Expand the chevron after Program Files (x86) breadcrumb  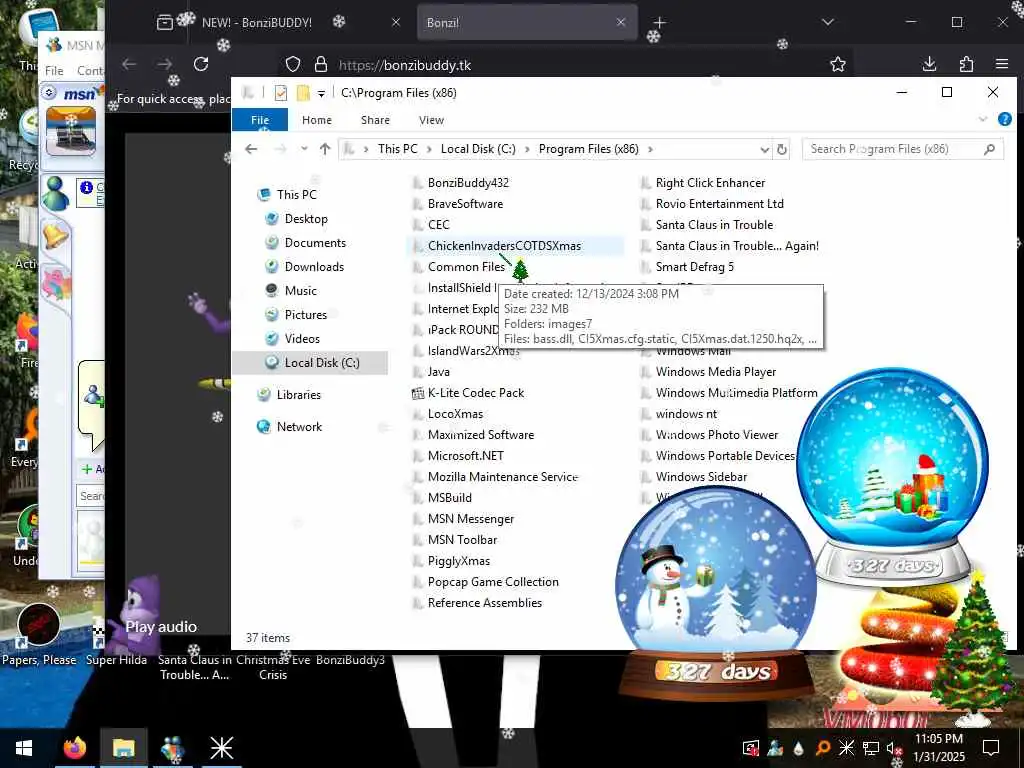tap(650, 150)
